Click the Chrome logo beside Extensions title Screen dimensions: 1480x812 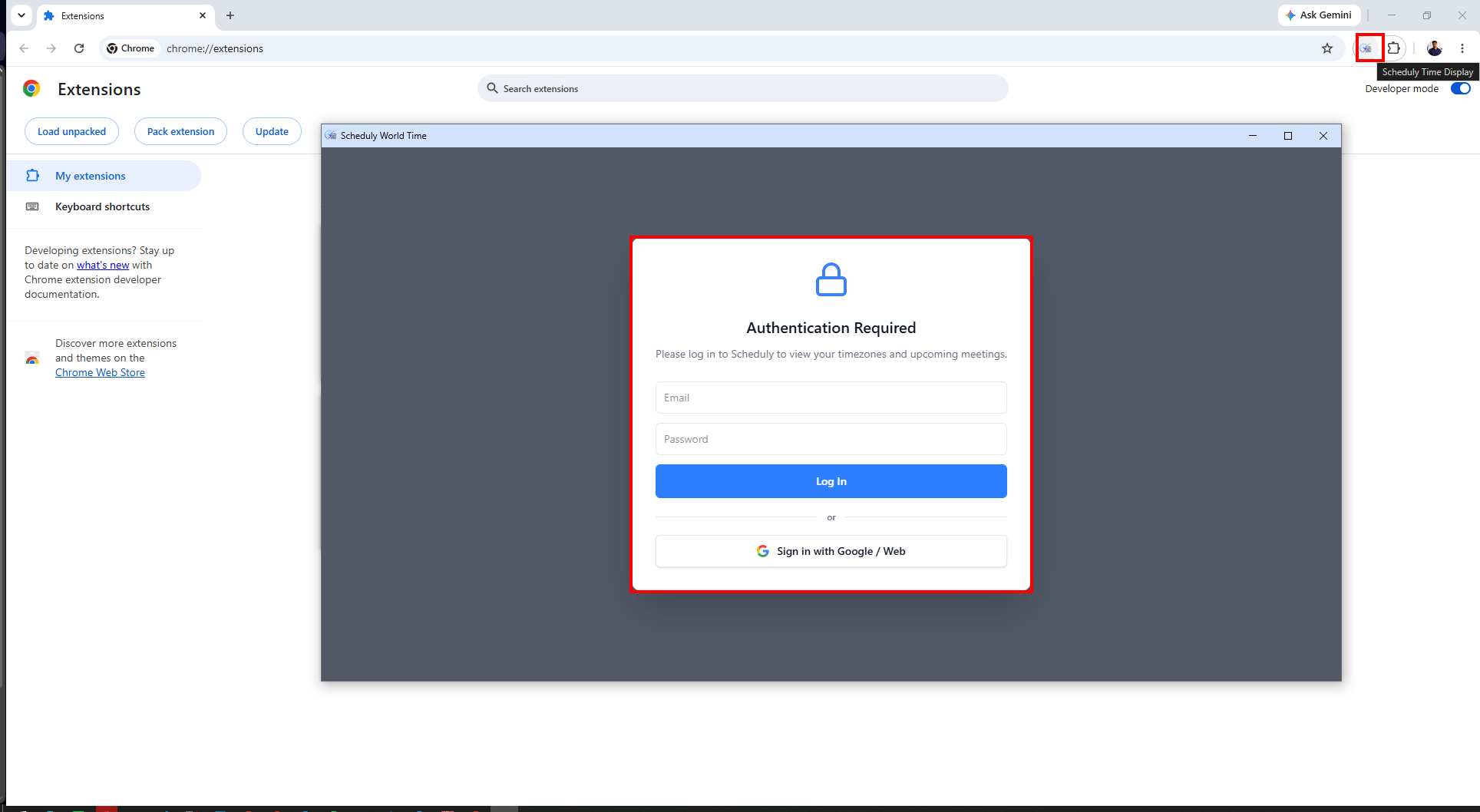tap(31, 88)
